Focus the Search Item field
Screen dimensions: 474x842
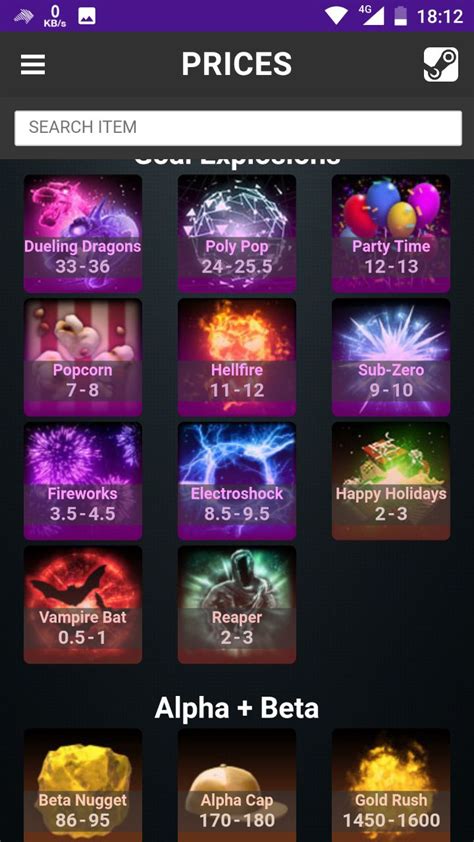click(238, 128)
